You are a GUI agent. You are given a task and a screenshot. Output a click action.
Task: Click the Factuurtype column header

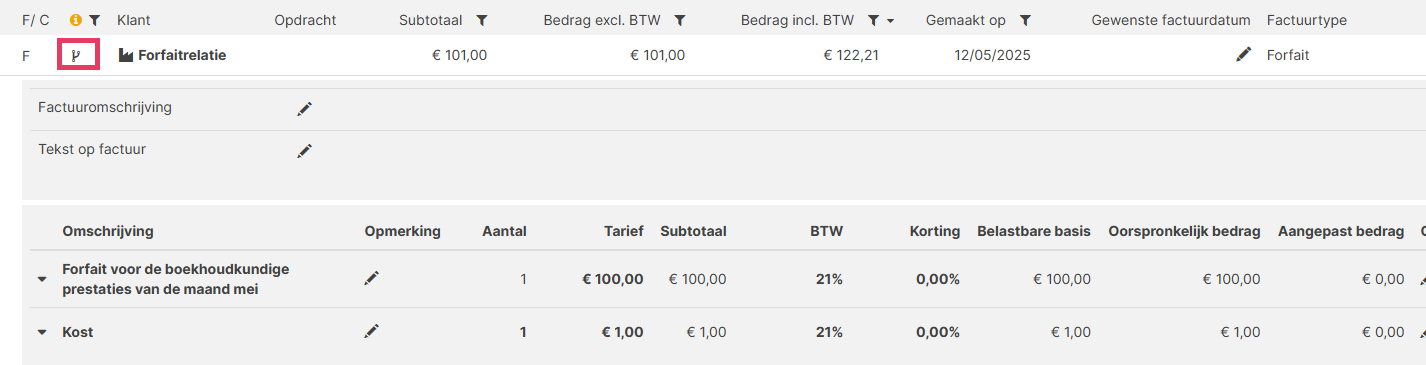1306,20
